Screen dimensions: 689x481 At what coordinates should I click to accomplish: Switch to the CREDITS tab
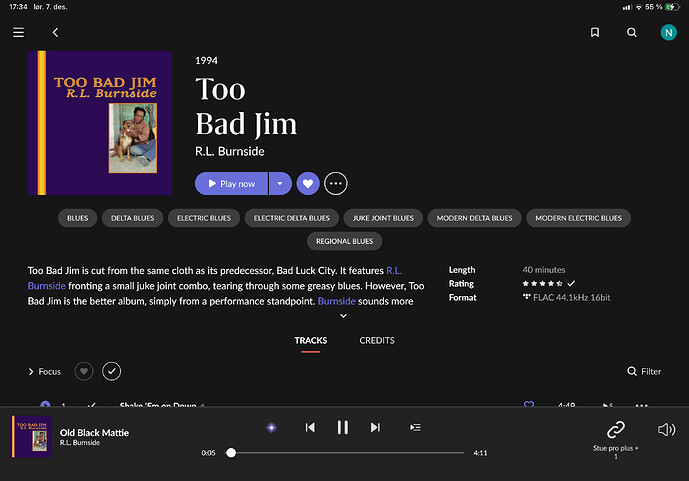pos(377,340)
